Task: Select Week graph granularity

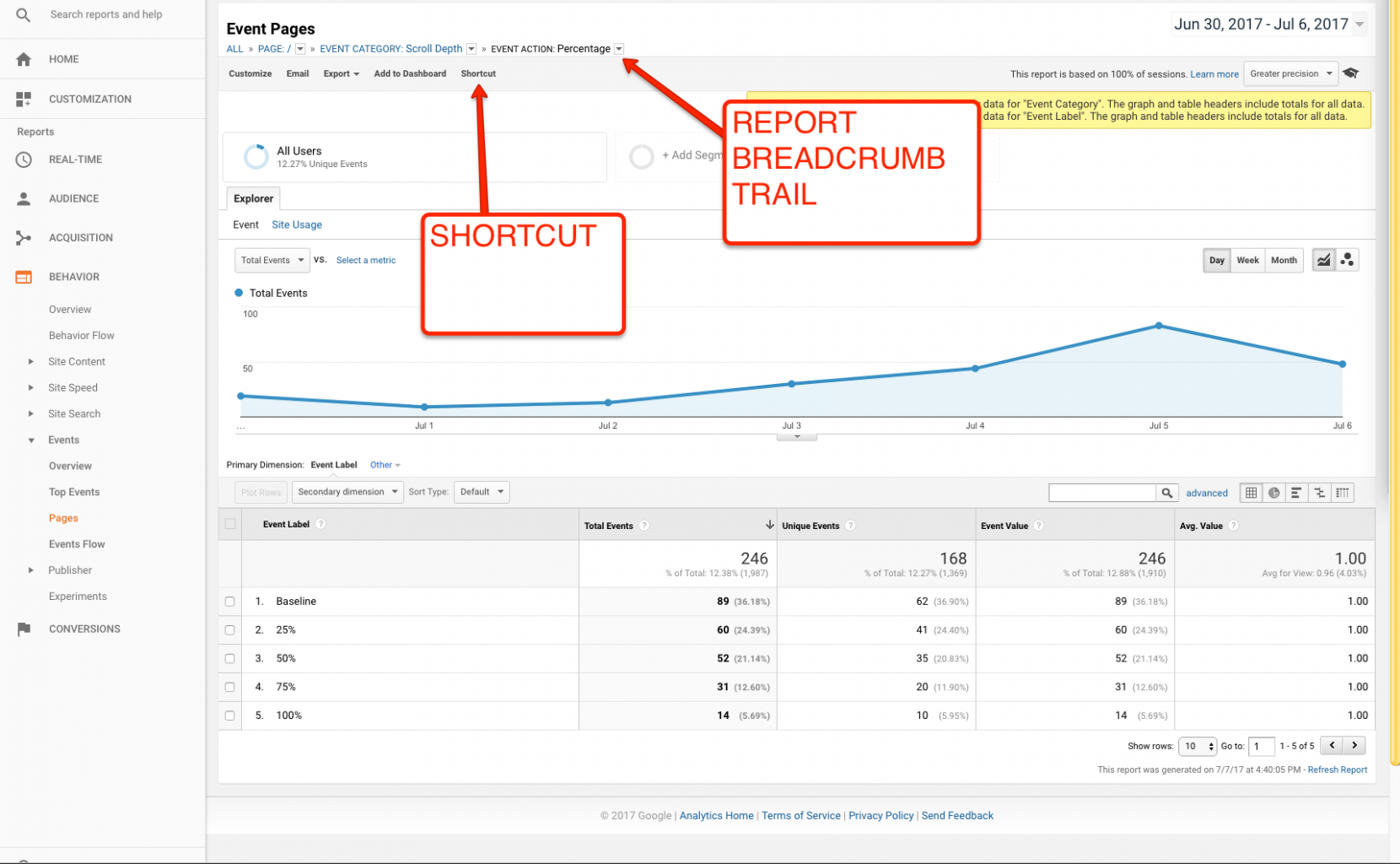Action: point(1247,260)
